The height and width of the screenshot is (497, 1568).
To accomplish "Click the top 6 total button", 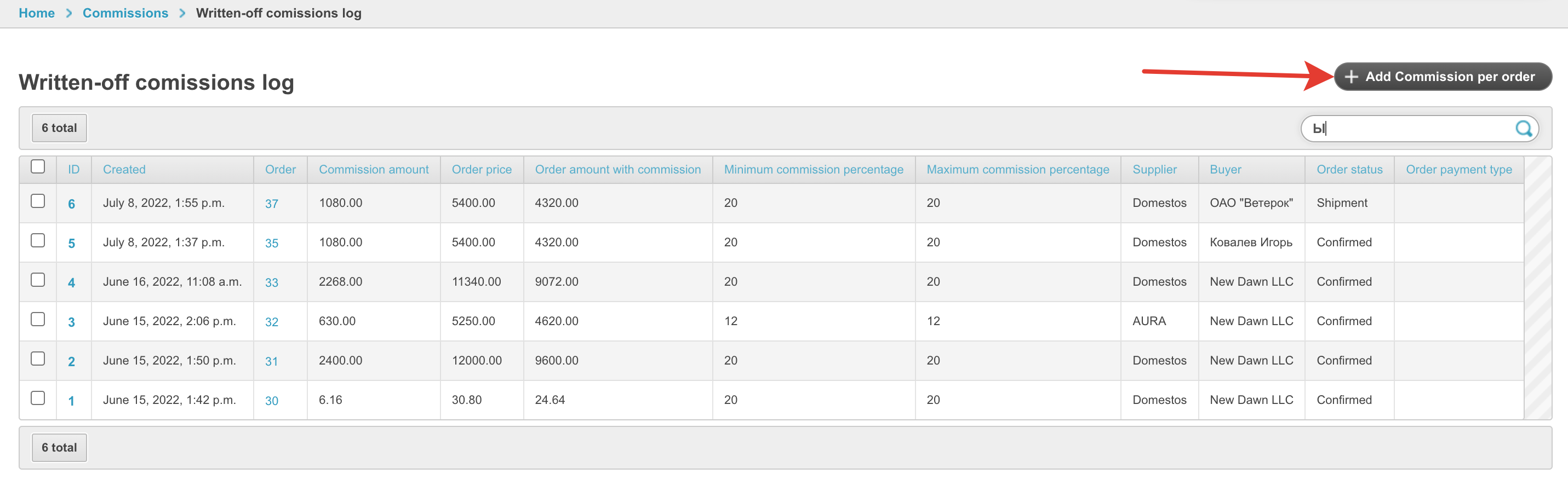I will [x=59, y=129].
